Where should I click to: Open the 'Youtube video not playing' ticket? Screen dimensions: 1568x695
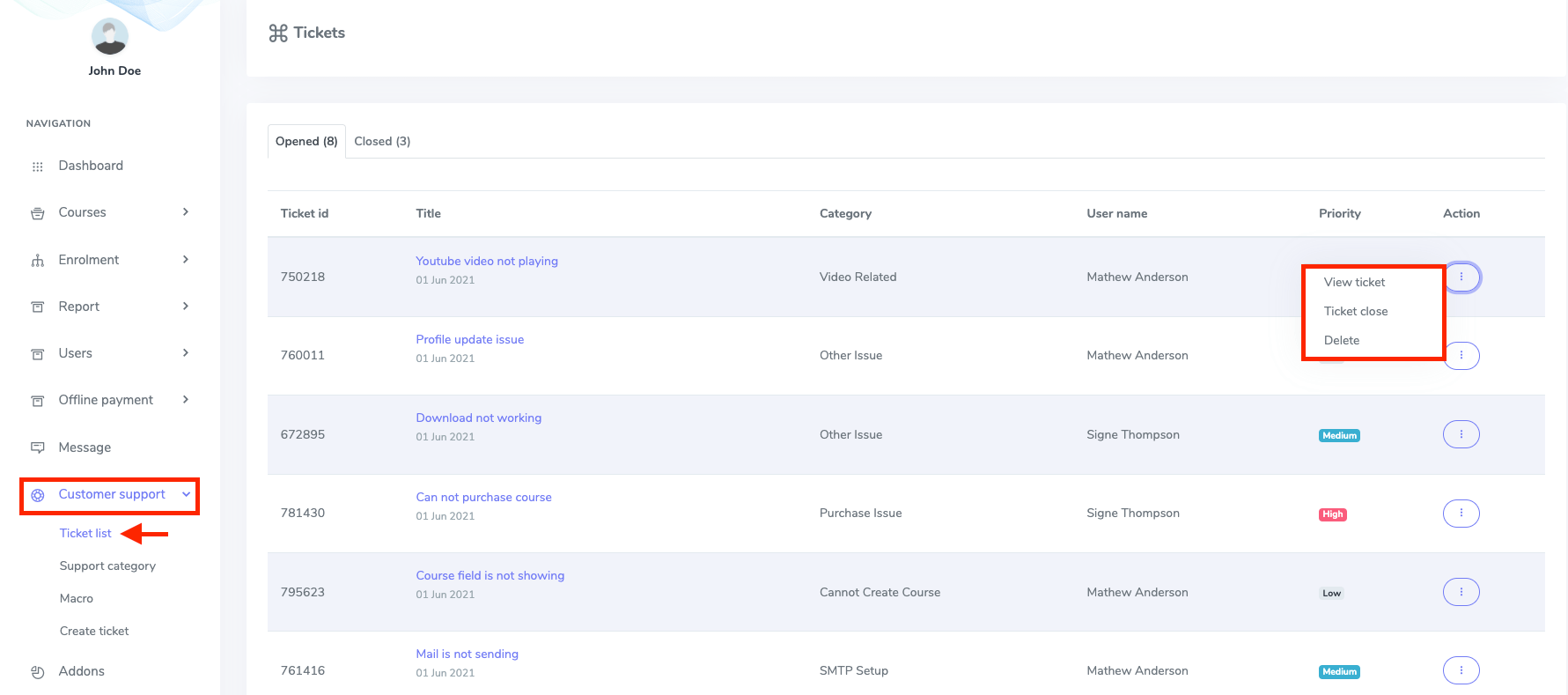click(x=486, y=262)
